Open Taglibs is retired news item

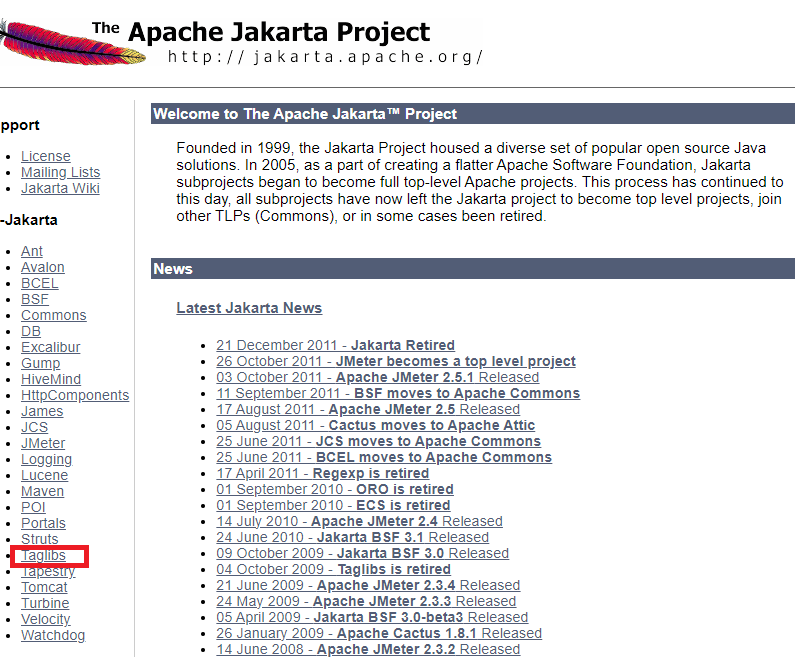[333, 569]
